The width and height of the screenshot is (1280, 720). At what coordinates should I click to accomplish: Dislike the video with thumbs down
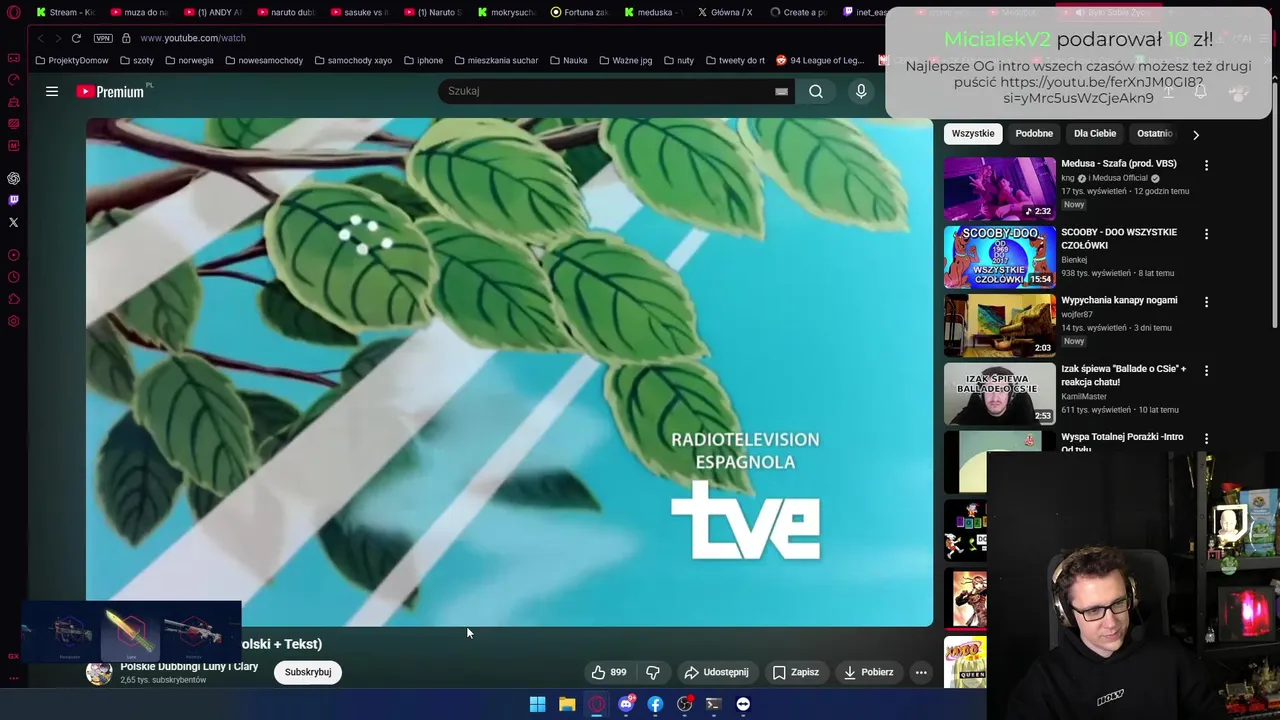pos(653,672)
